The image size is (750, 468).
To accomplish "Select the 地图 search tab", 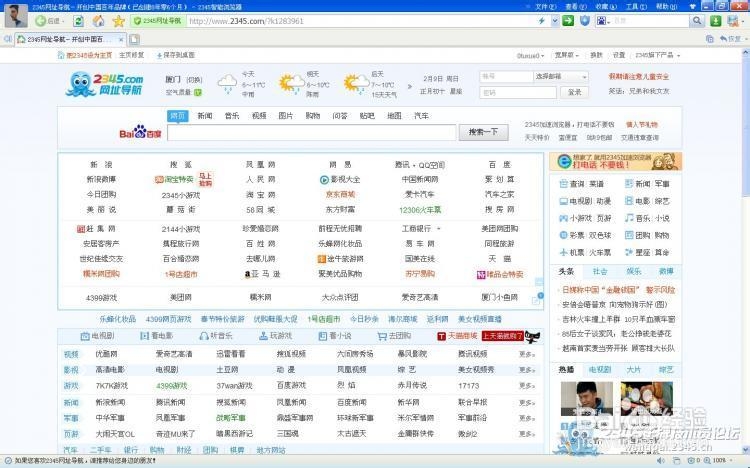I will point(394,116).
